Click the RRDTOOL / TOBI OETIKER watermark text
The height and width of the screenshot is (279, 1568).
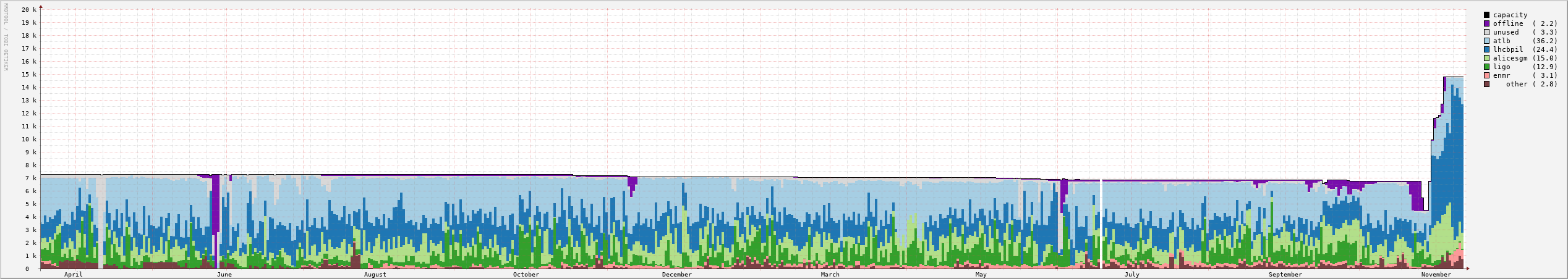coord(6,36)
